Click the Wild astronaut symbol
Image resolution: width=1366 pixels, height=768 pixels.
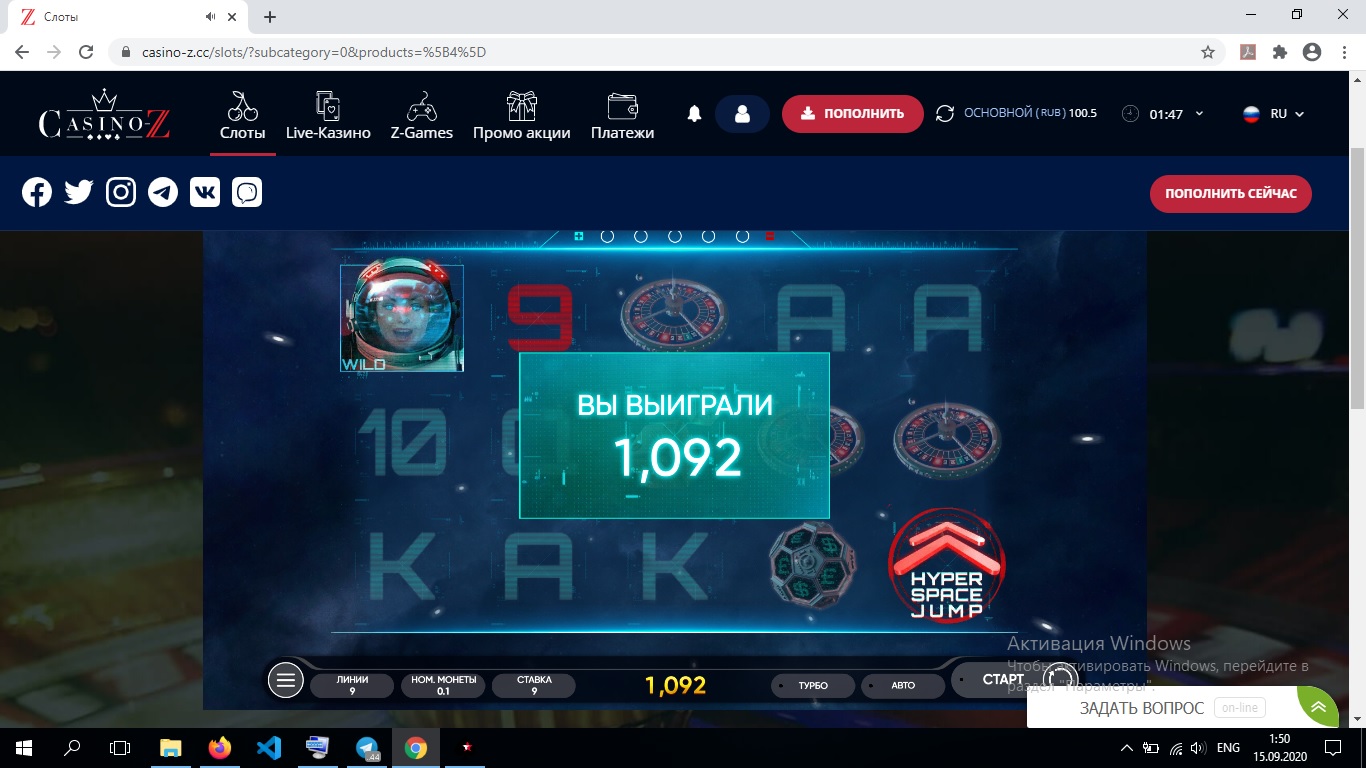pyautogui.click(x=402, y=318)
